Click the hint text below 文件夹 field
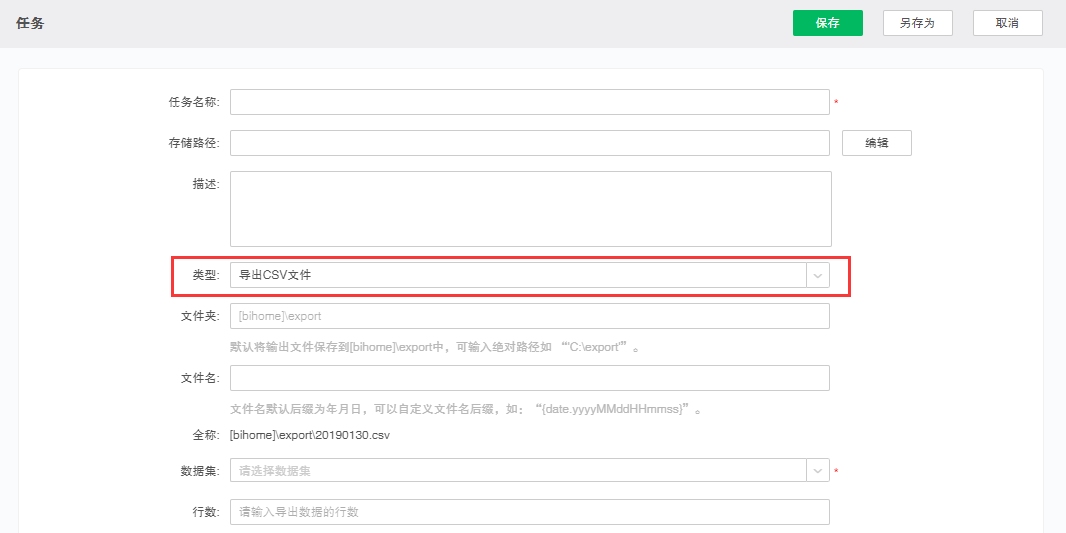1066x533 pixels. (434, 347)
